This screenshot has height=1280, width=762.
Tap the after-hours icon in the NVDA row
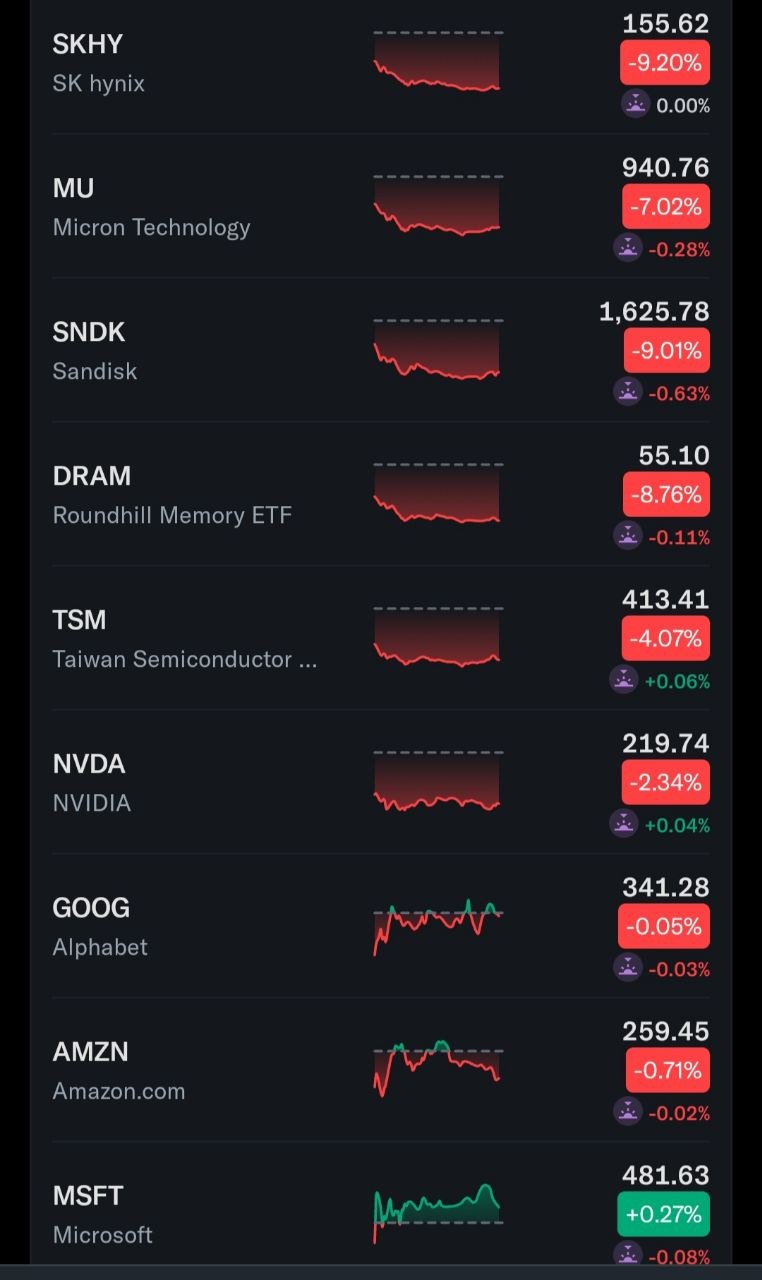click(623, 825)
